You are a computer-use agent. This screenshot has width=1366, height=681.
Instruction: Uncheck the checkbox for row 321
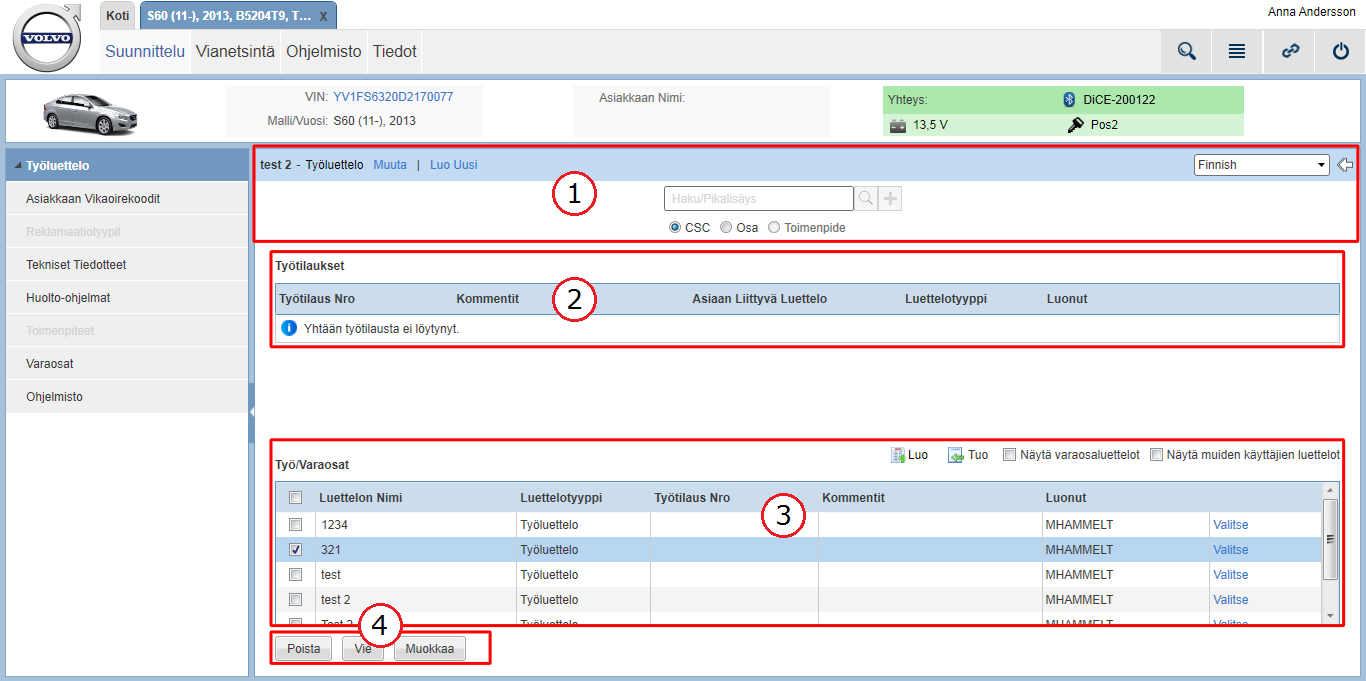point(295,550)
